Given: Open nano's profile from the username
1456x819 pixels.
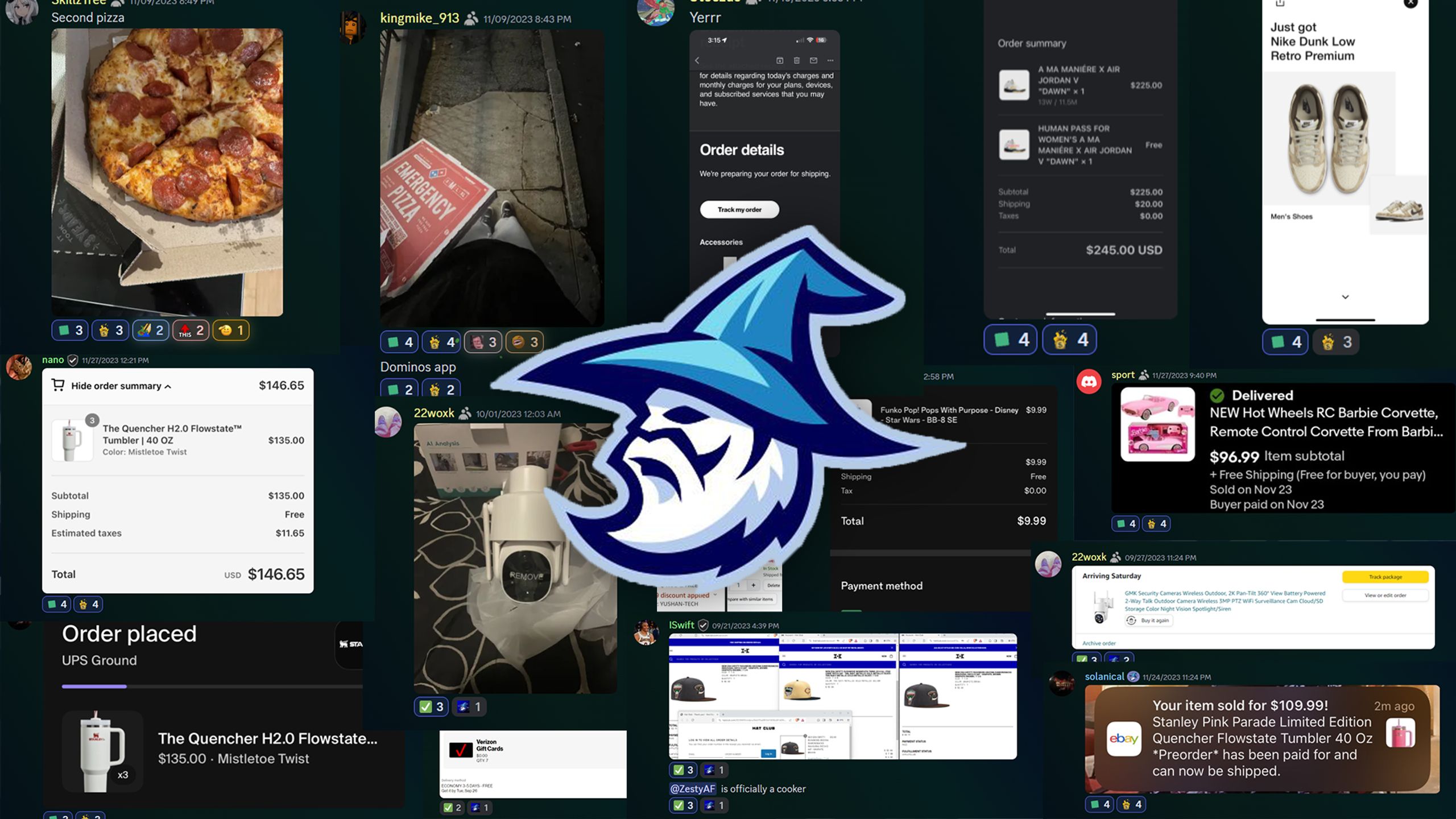Looking at the screenshot, I should coord(53,360).
